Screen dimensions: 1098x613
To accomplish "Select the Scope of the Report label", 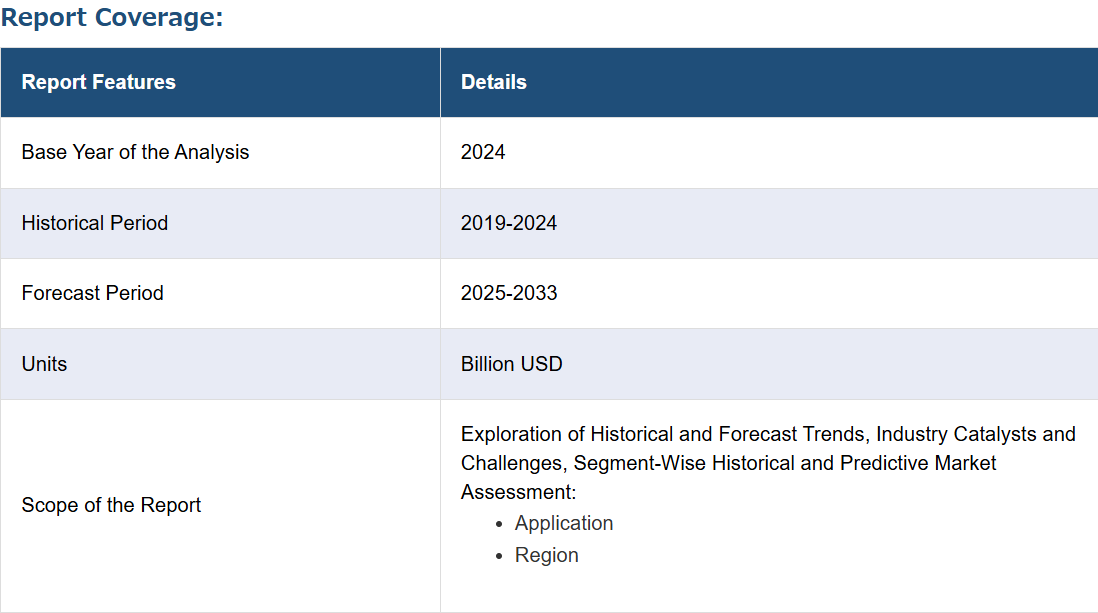I will pos(111,505).
